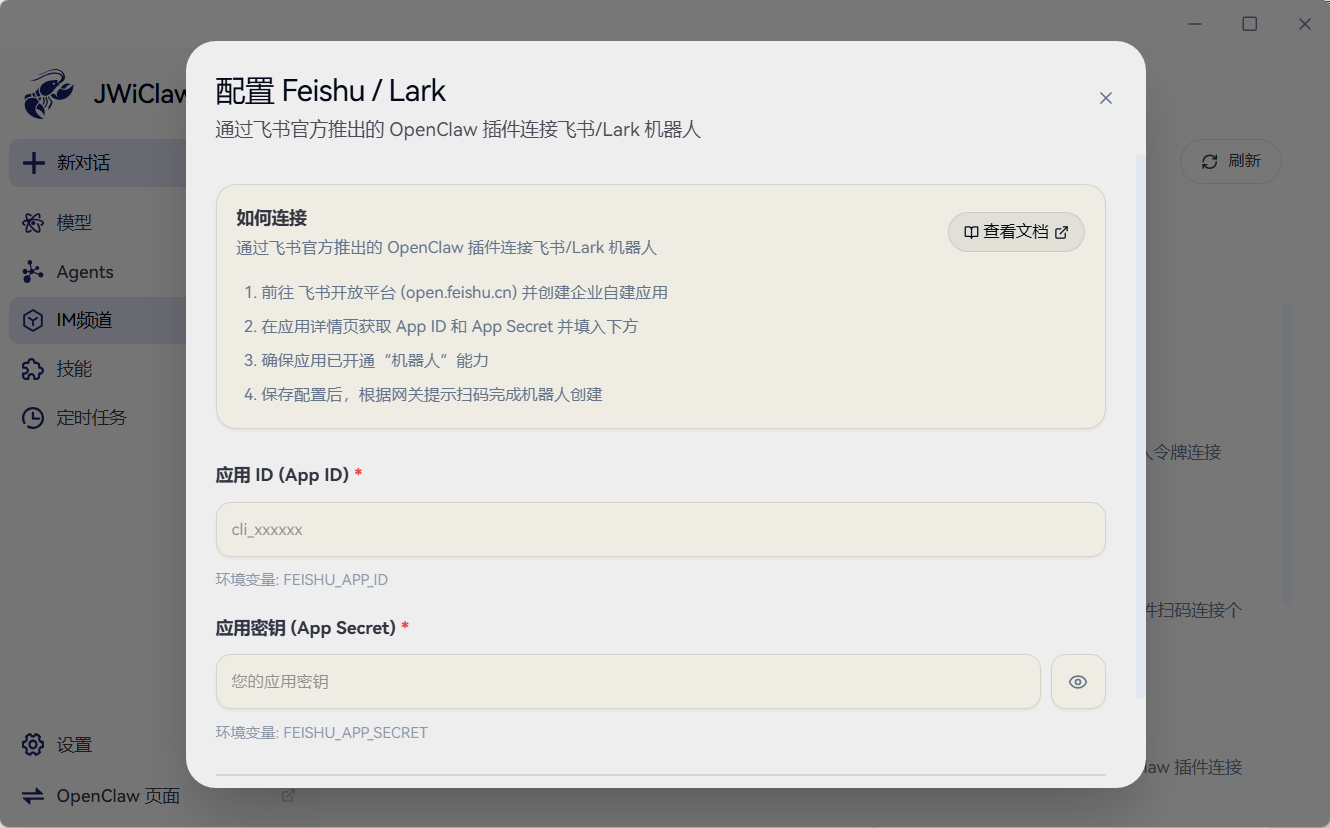This screenshot has width=1330, height=828.
Task: Click the OpenClaw 页面 swap arrows icon
Action: (x=33, y=796)
